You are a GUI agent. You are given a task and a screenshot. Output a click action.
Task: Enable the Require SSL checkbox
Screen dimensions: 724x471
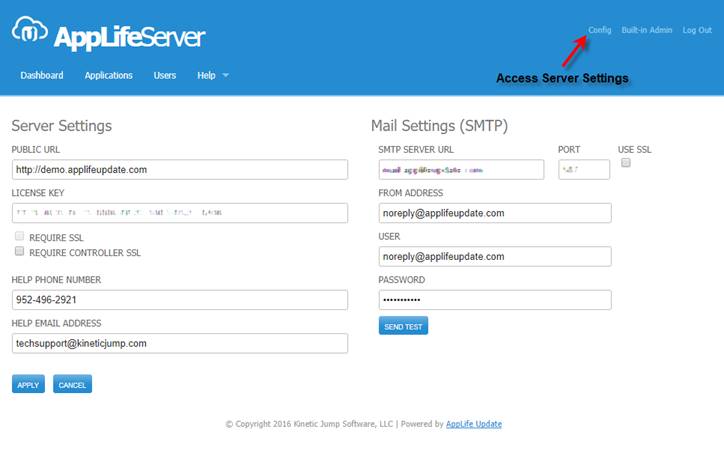click(19, 236)
